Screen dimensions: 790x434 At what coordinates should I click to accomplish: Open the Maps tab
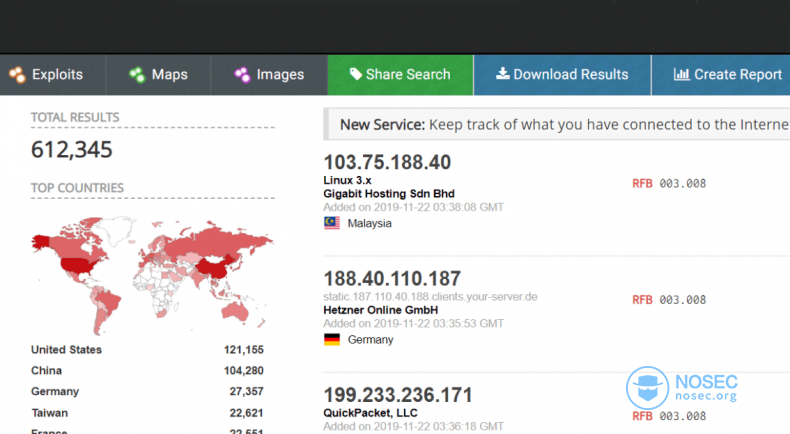point(158,75)
